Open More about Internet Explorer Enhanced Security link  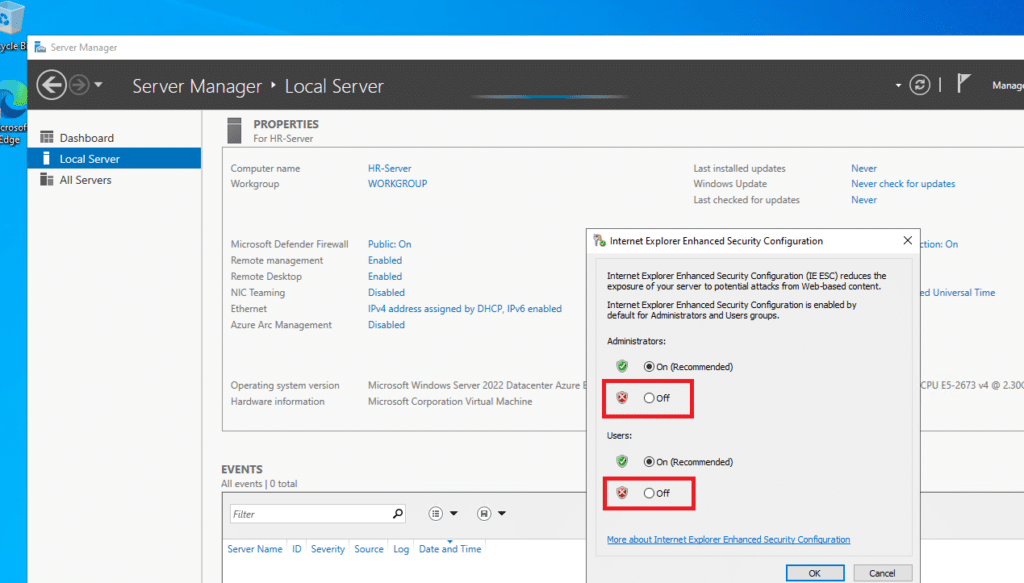pos(728,540)
